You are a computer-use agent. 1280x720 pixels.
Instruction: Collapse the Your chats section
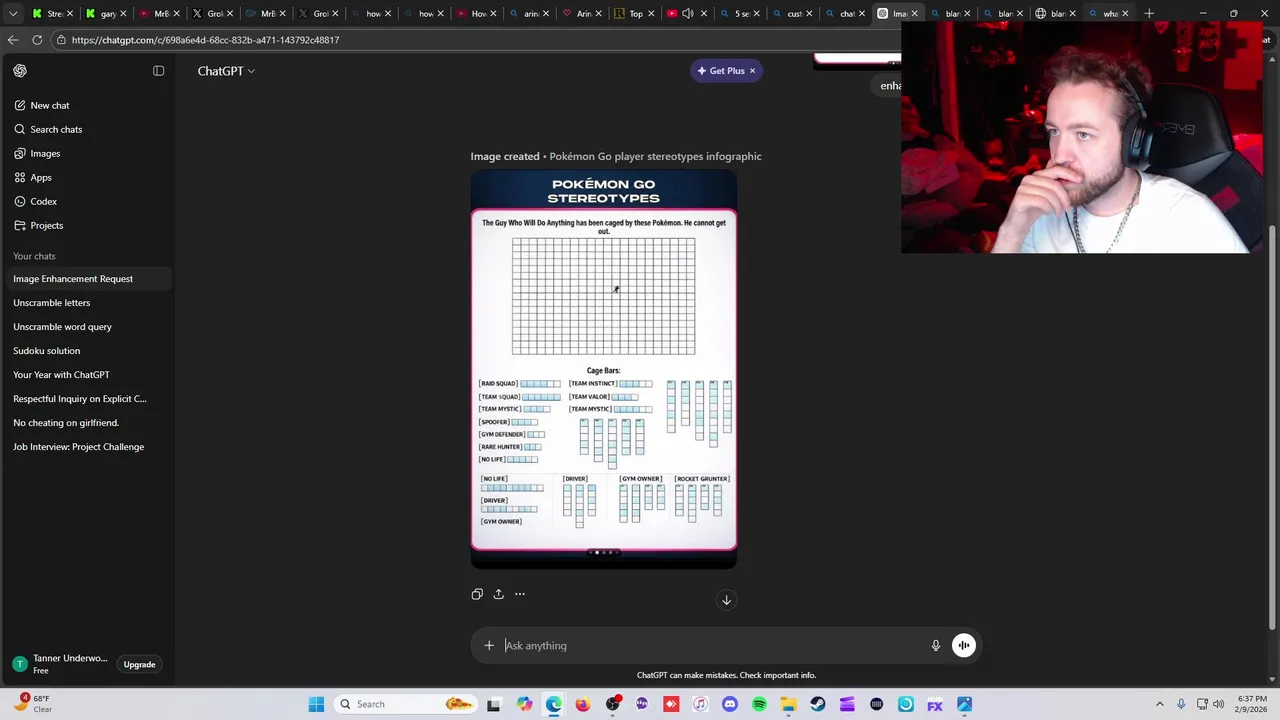(x=34, y=256)
